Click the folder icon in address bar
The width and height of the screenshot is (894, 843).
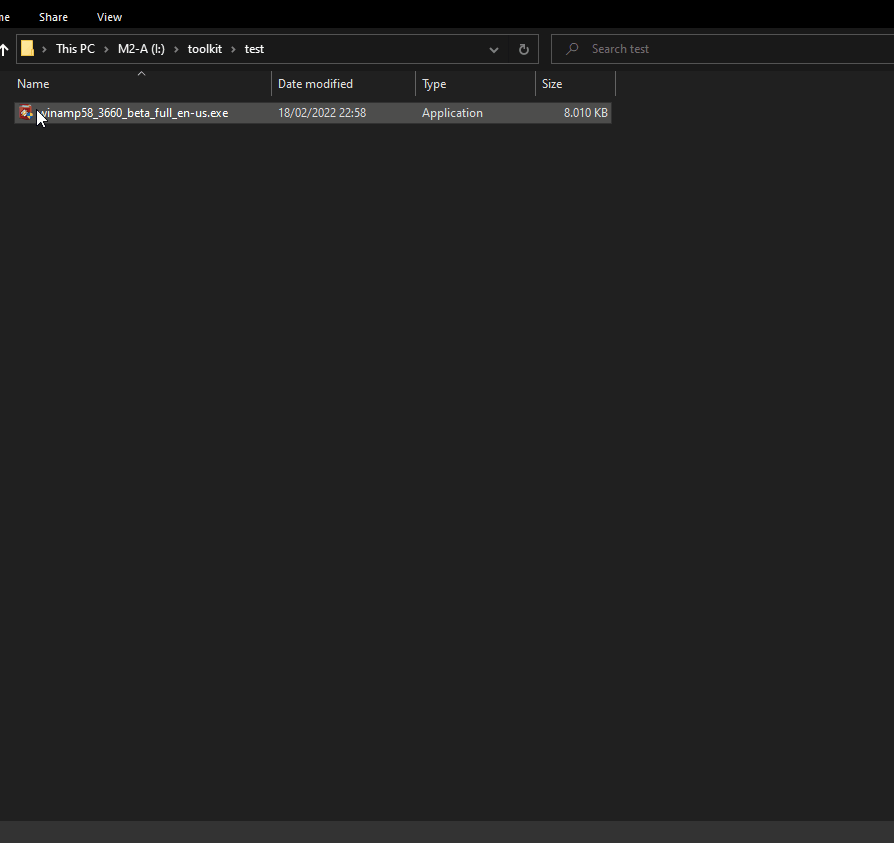pyautogui.click(x=28, y=49)
